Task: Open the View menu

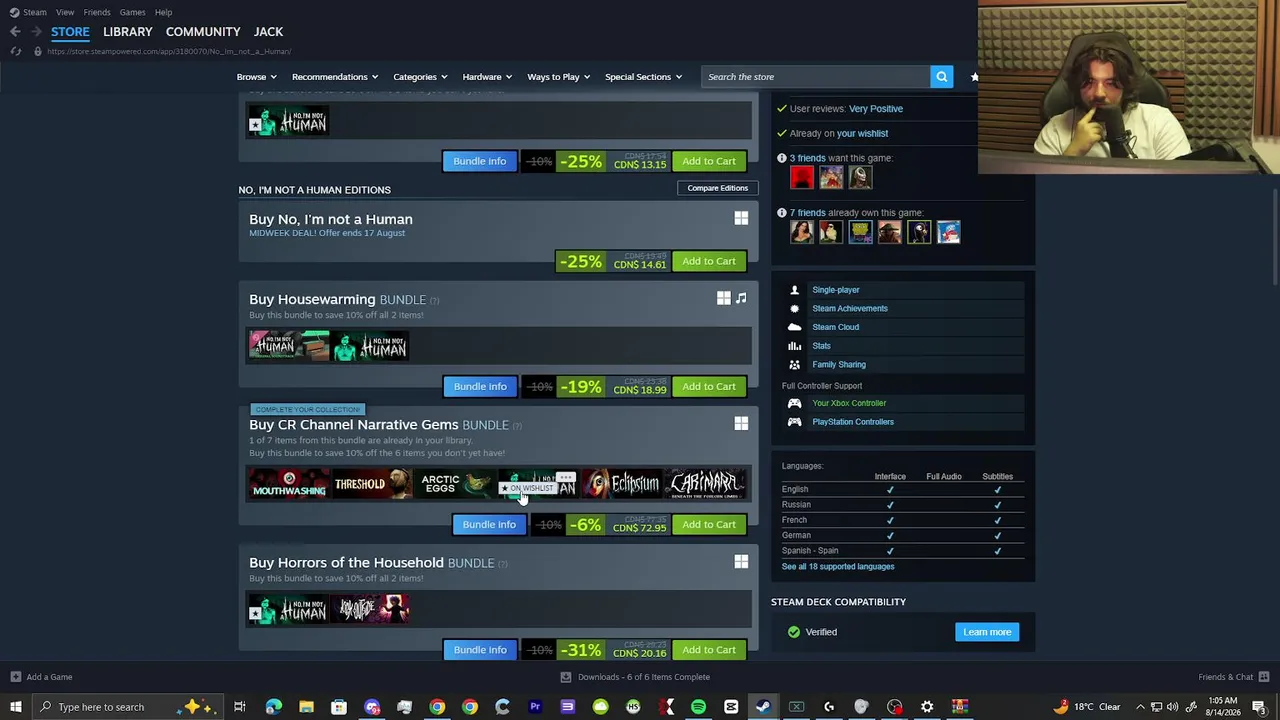Action: [x=65, y=12]
